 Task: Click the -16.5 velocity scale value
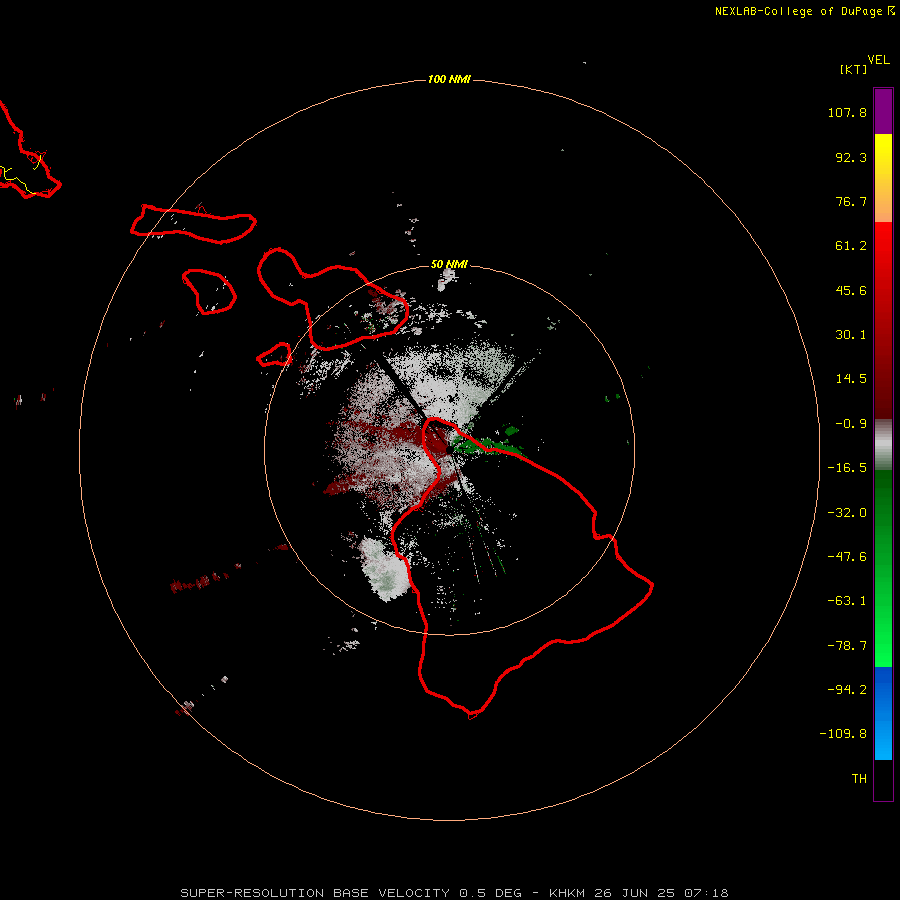click(847, 468)
